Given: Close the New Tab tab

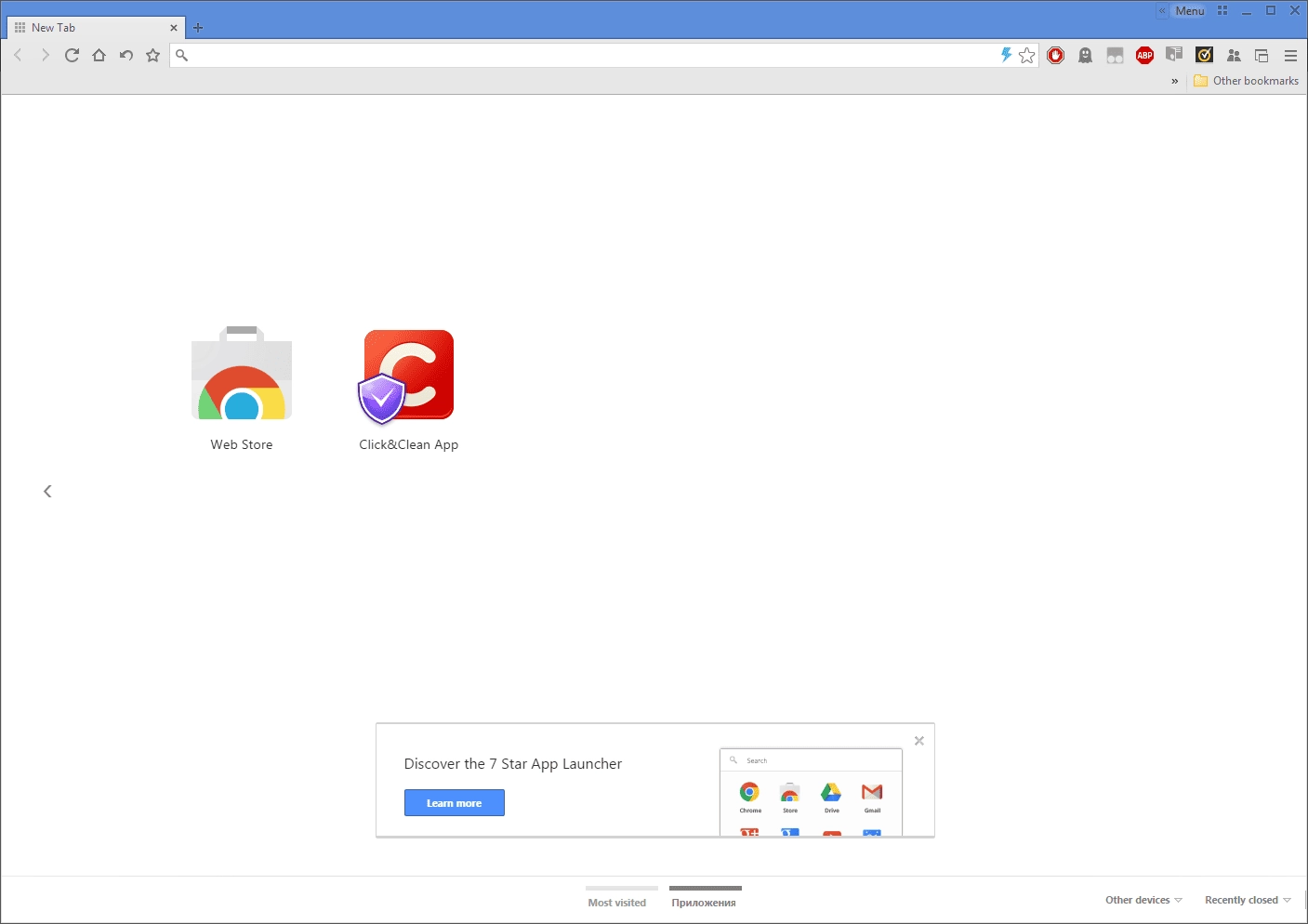Looking at the screenshot, I should [x=173, y=28].
